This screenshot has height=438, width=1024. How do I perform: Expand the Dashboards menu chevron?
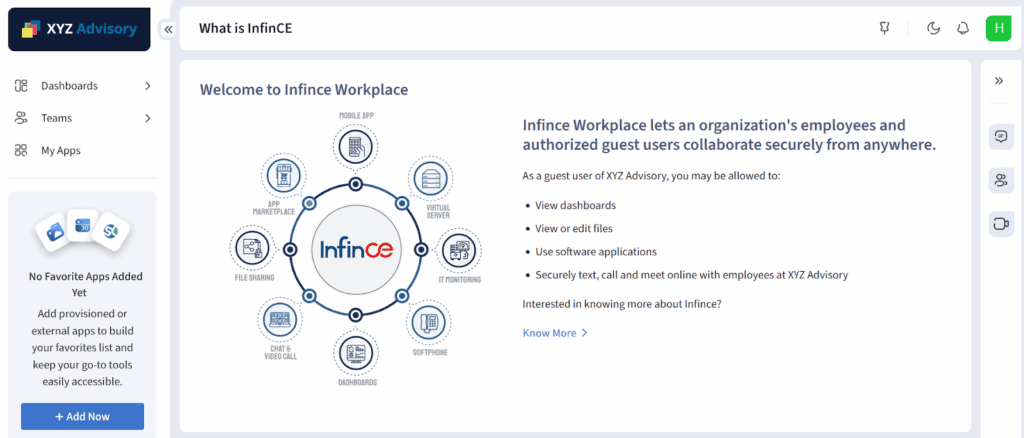coord(148,86)
